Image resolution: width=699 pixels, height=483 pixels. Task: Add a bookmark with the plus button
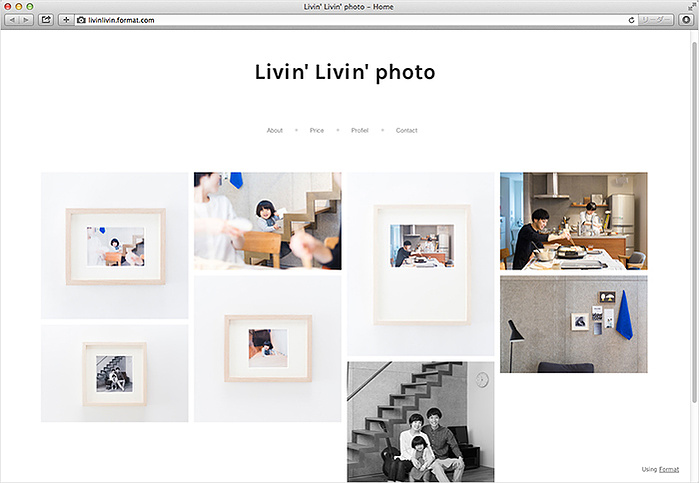click(66, 20)
